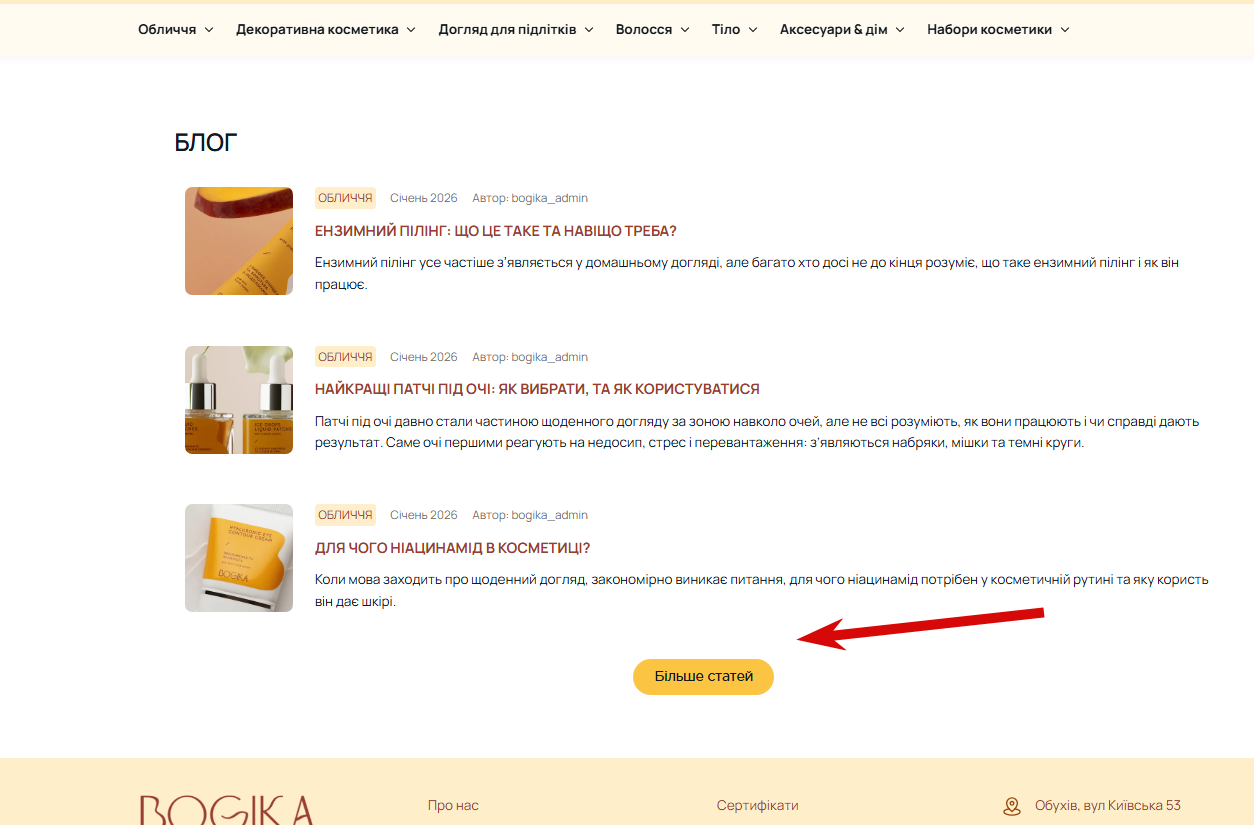Expand the Декоративна косметика dropdown arrow
Viewport: 1254px width, 825px height.
coord(410,30)
